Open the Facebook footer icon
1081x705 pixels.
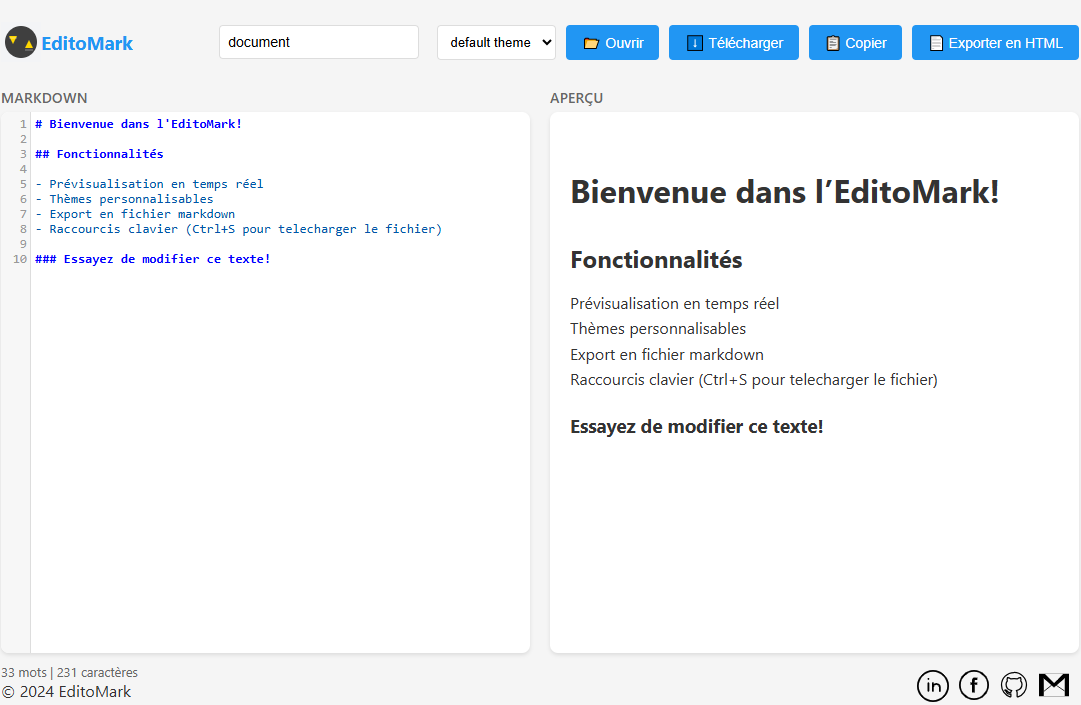(x=973, y=685)
